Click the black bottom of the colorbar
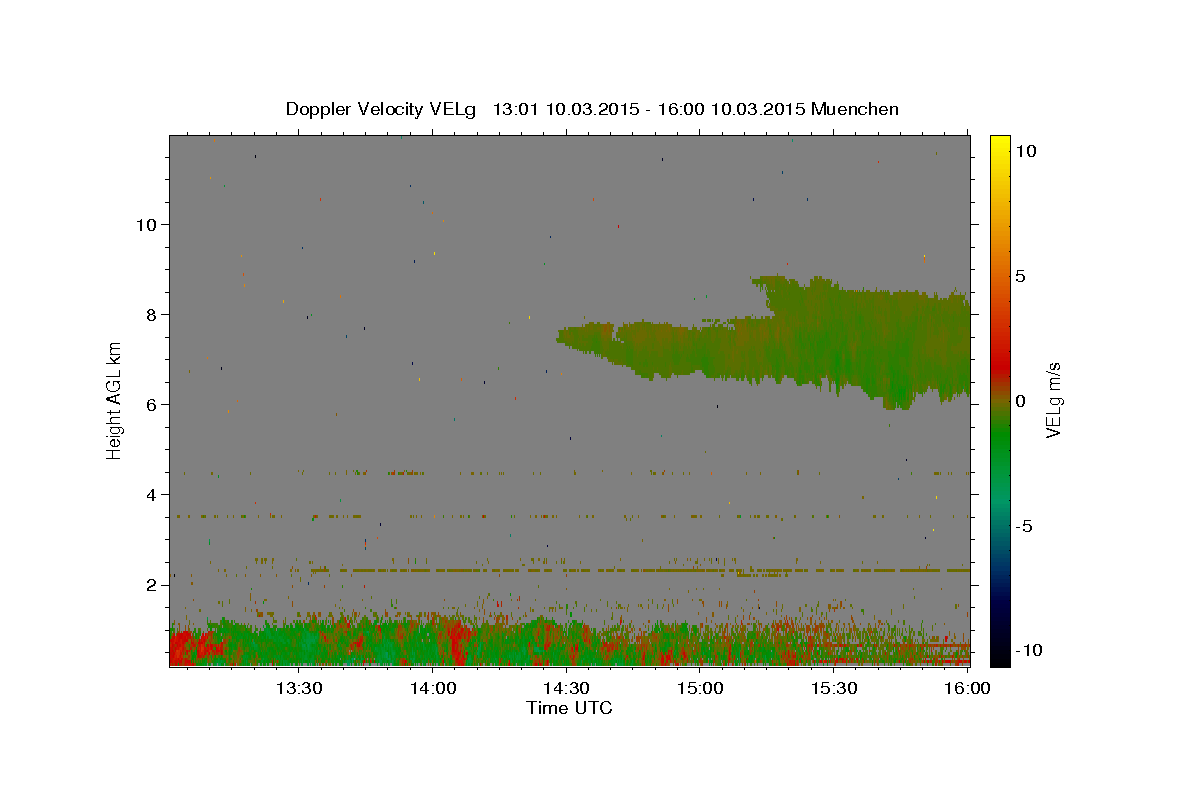This screenshot has width=1200, height=800. click(1000, 655)
